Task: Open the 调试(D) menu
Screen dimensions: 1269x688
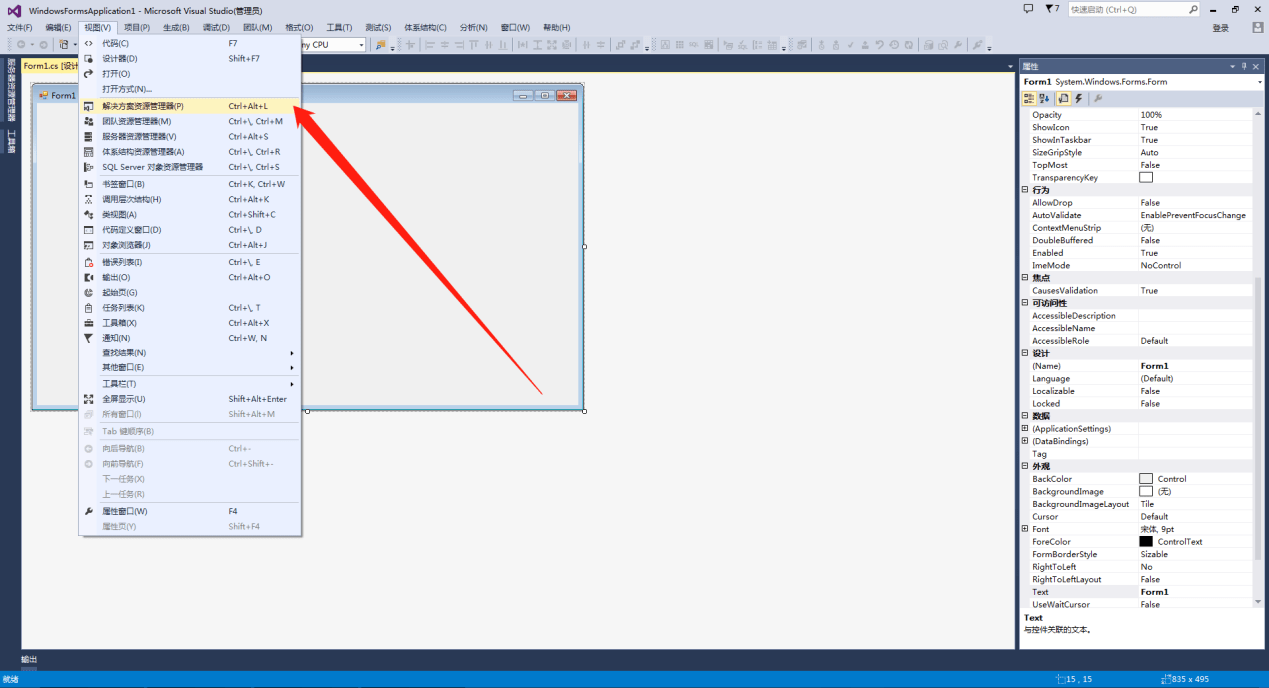Action: [216, 27]
